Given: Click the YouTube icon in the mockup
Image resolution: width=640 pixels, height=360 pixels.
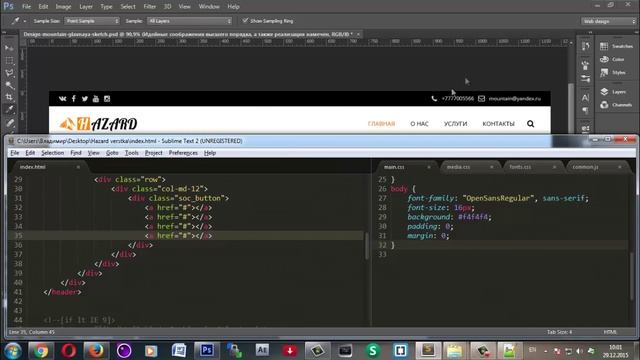Looking at the screenshot, I should [96, 99].
